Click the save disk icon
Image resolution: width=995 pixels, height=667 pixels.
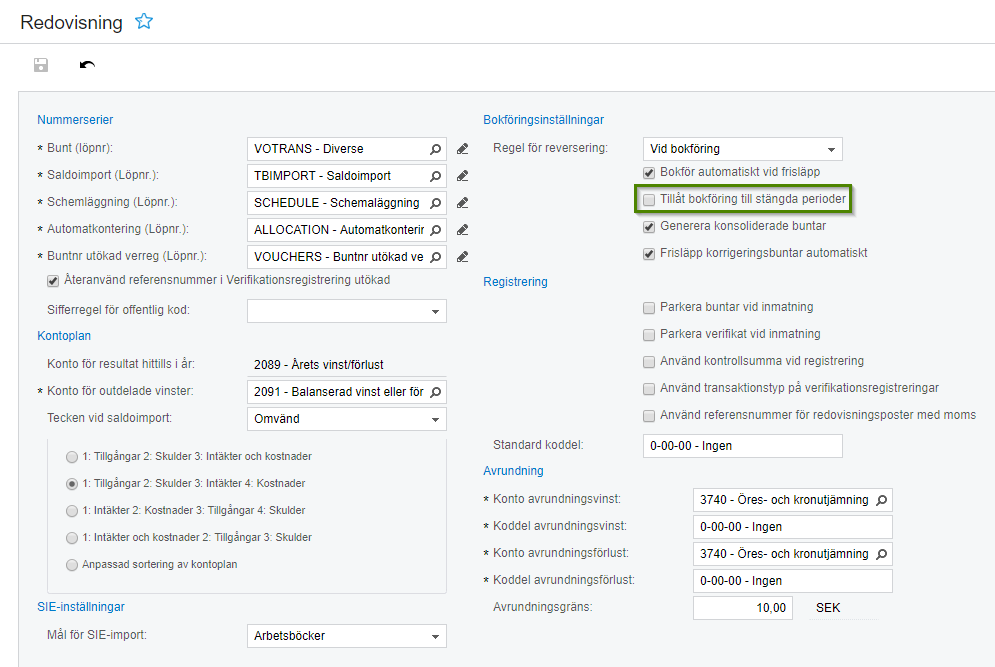point(41,65)
